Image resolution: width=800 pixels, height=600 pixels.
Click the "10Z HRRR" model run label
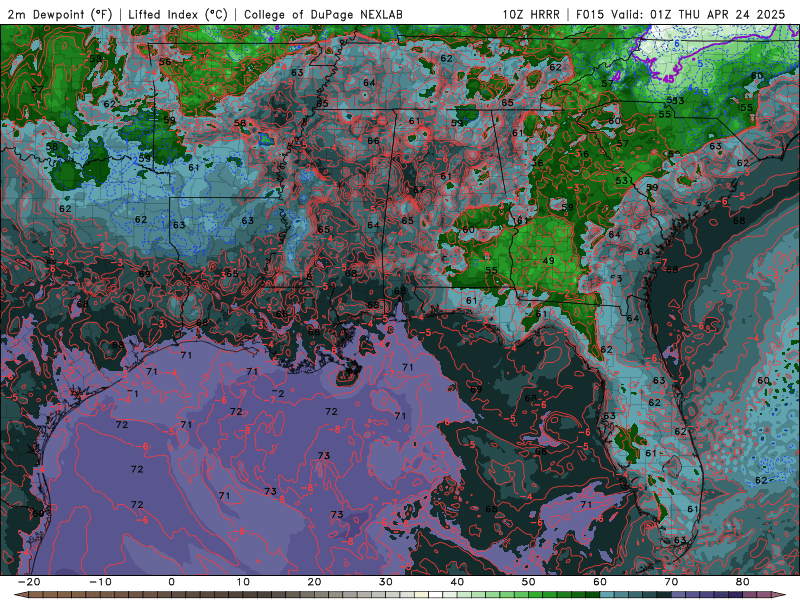tap(531, 14)
